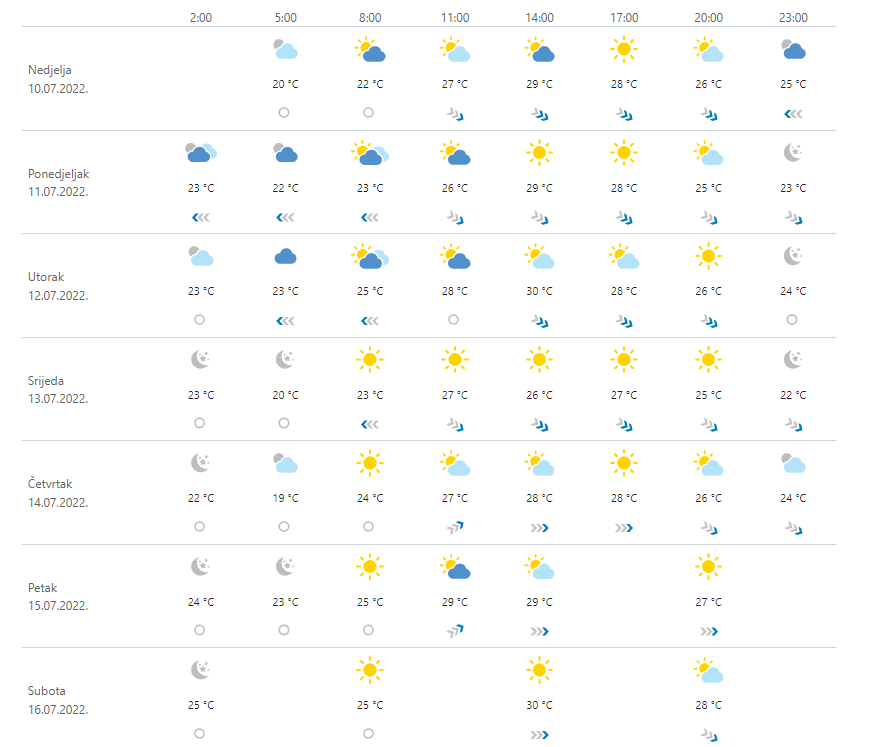Select the 30 °C value for Subota 14:00
Viewport: 884px width, 747px height.
[x=539, y=705]
